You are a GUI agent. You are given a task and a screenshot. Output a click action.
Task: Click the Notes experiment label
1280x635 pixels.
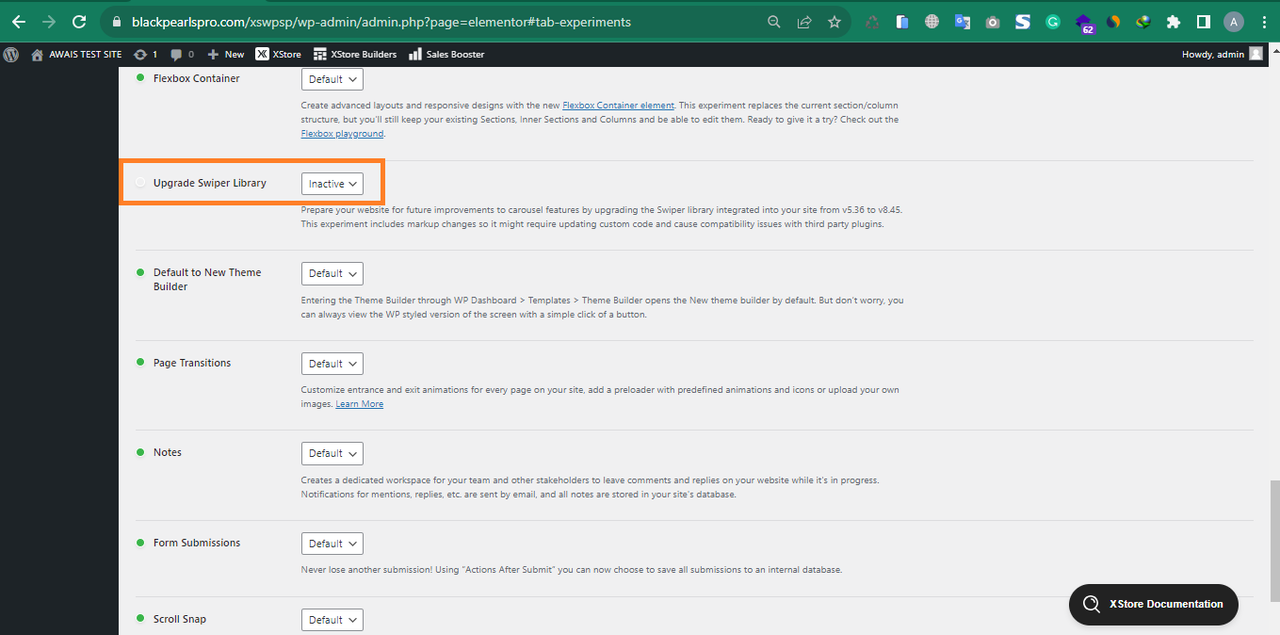tap(167, 452)
